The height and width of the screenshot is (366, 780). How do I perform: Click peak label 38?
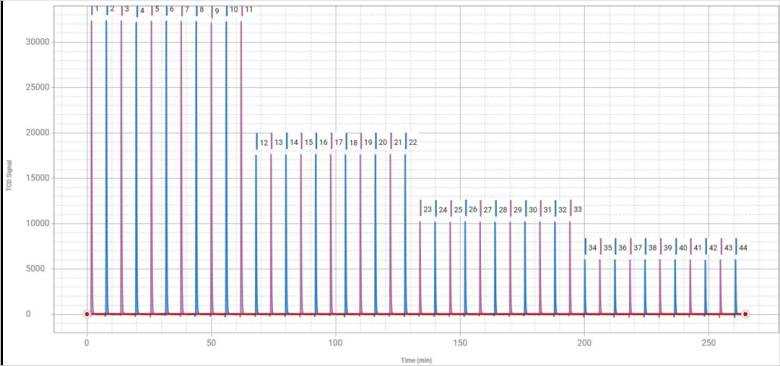point(652,248)
